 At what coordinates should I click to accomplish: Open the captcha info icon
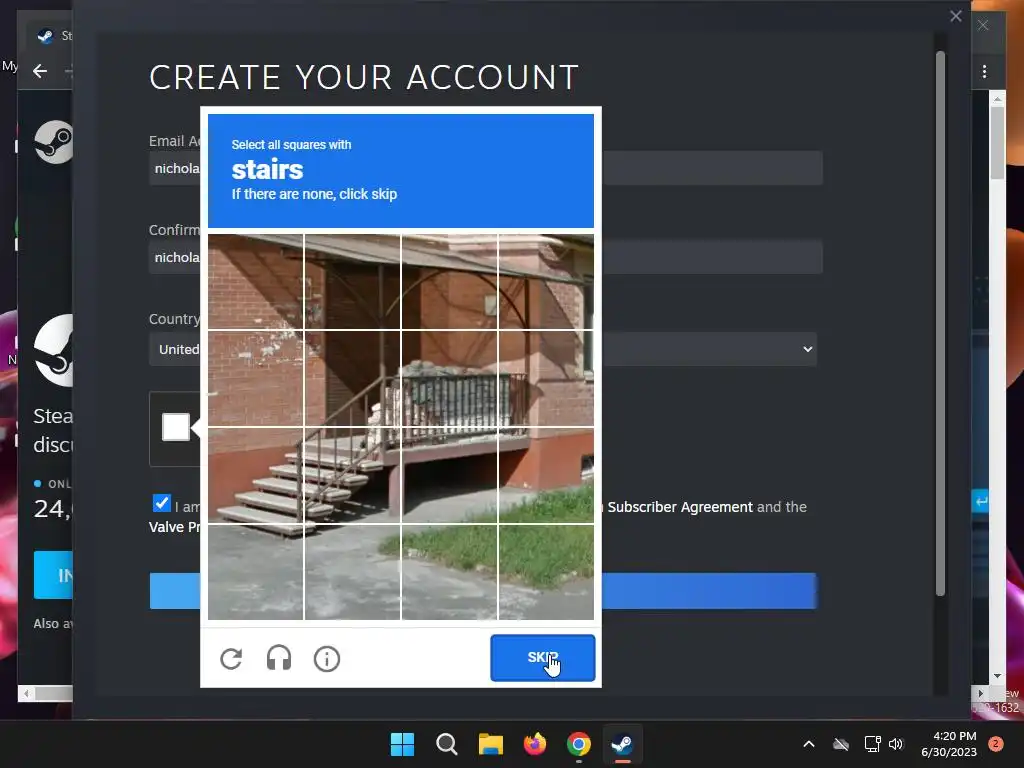pos(327,658)
